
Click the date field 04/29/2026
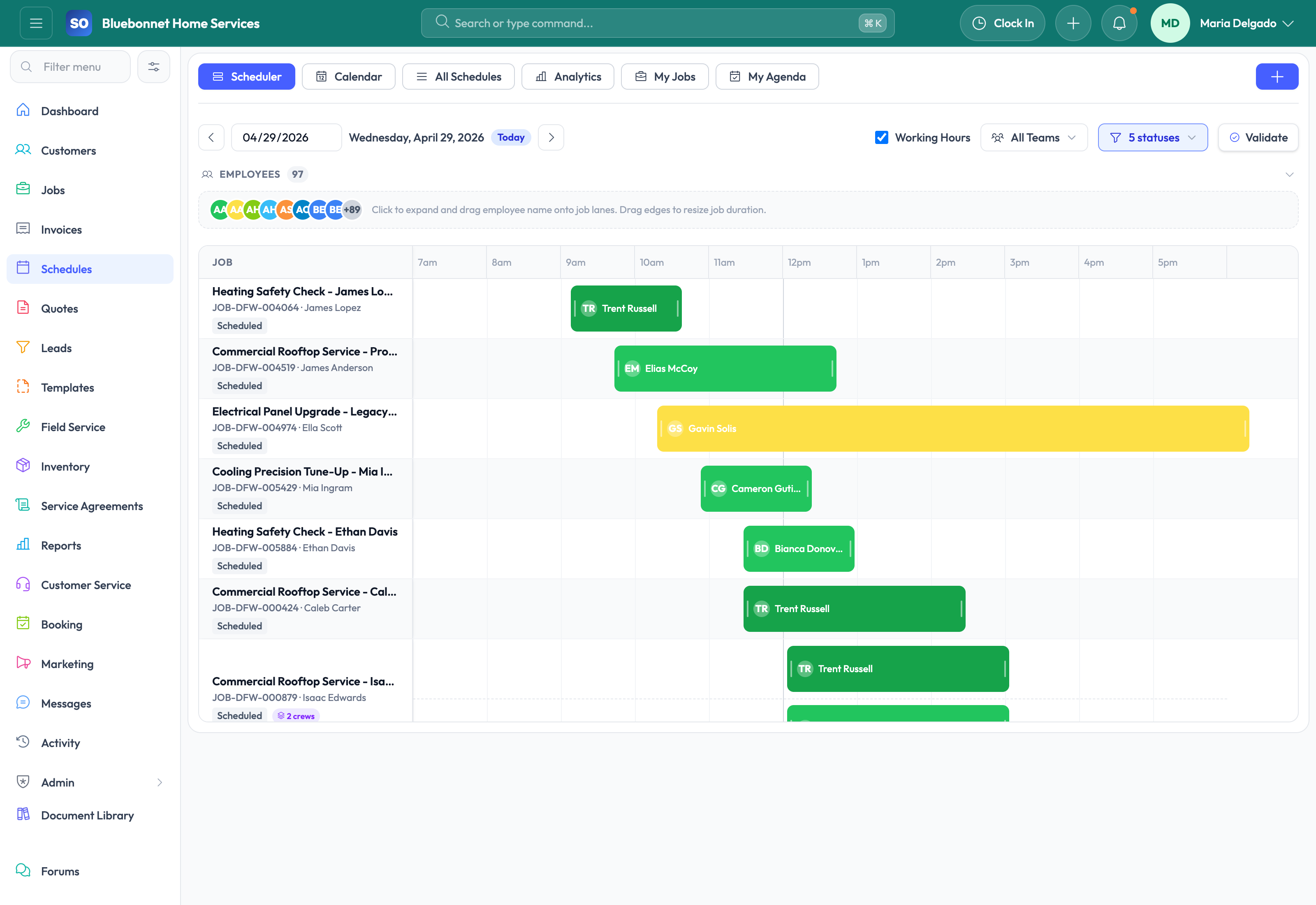[286, 138]
